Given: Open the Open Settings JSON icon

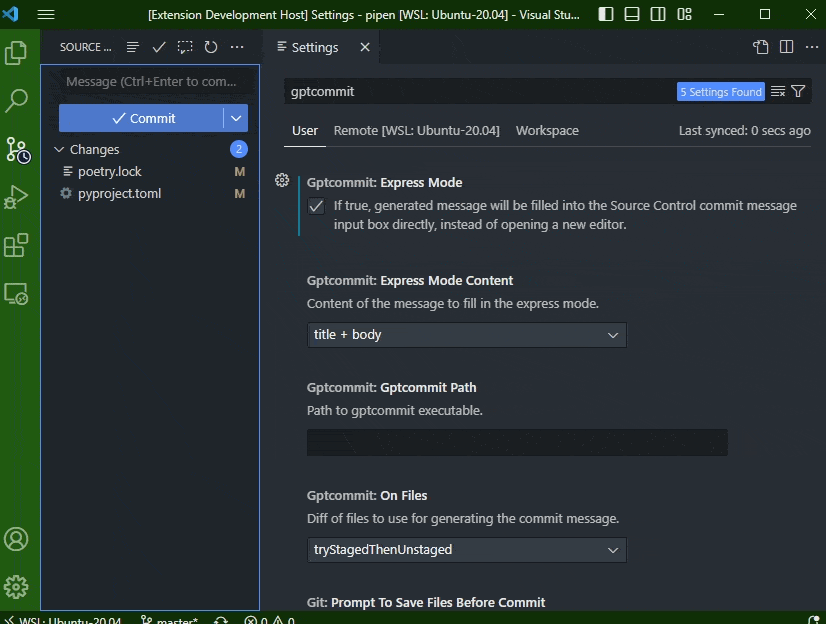Looking at the screenshot, I should click(x=758, y=46).
